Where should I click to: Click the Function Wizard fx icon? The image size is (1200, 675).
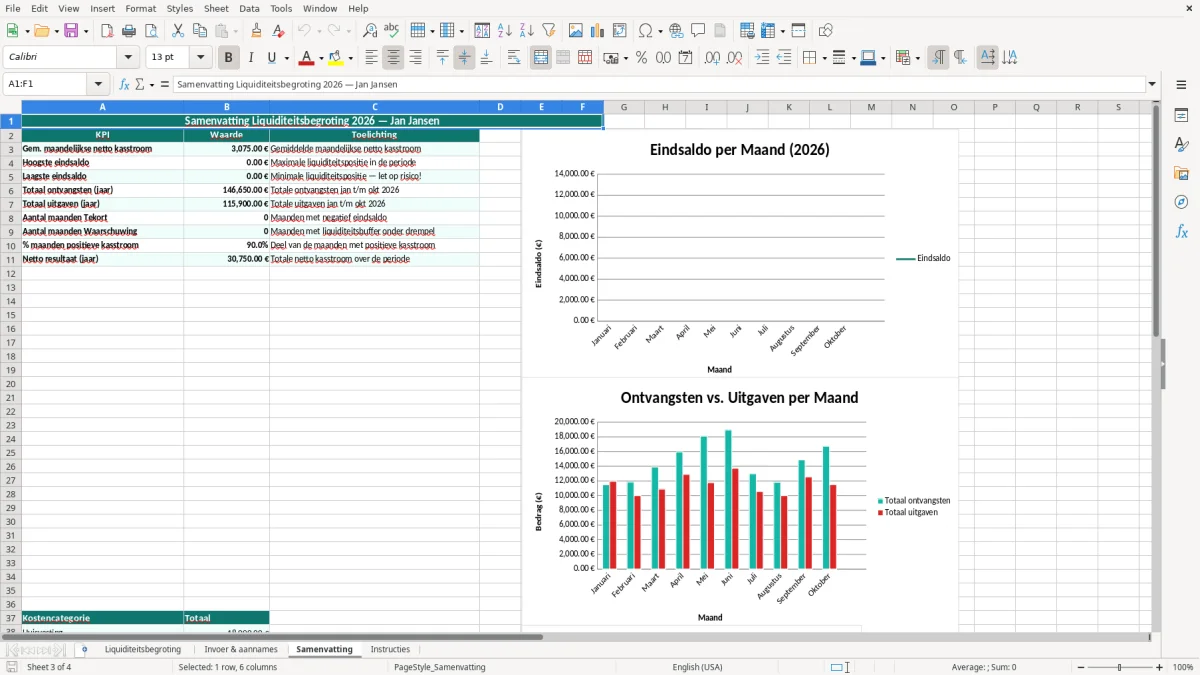click(125, 85)
